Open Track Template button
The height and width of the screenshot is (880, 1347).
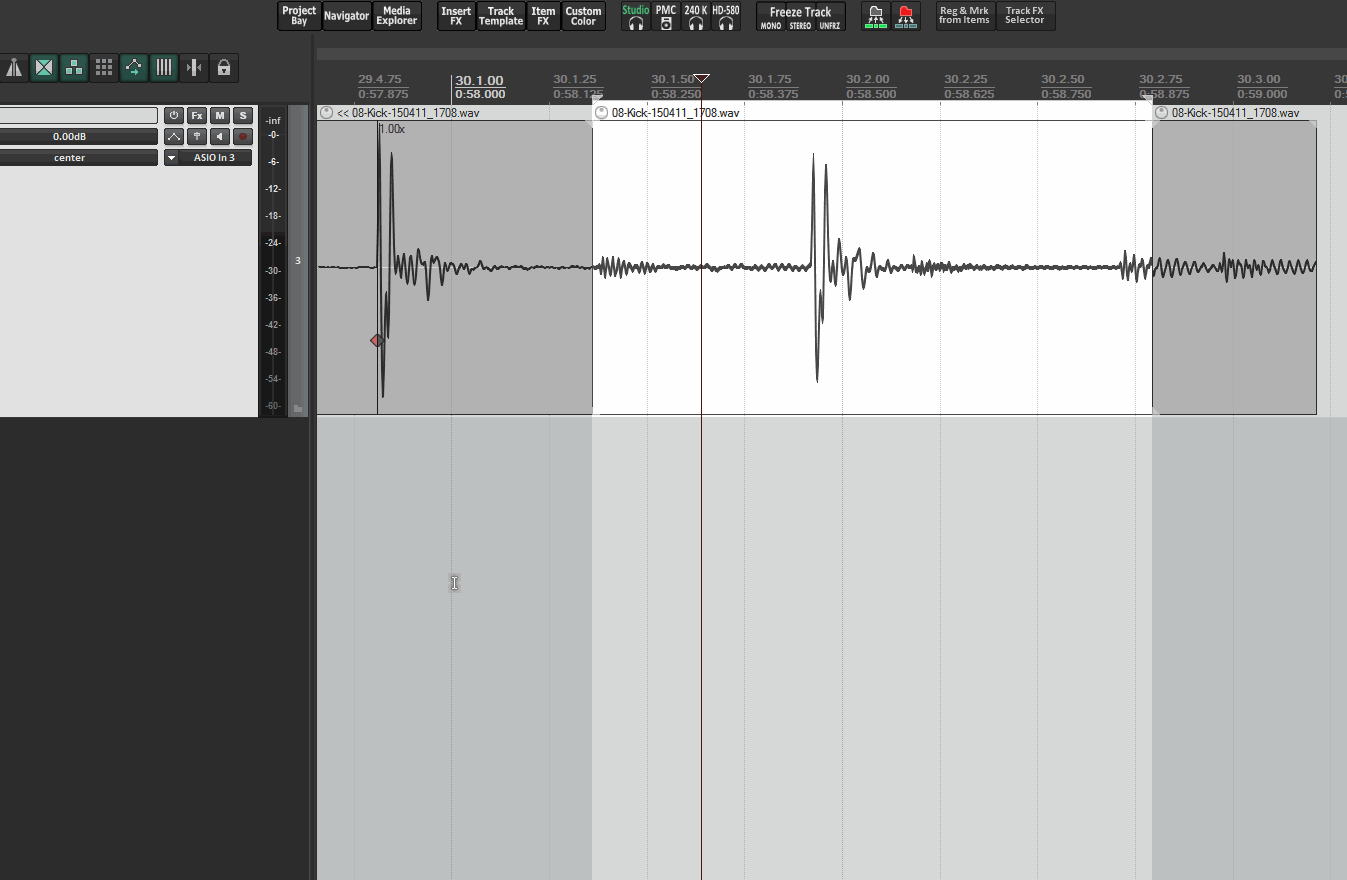[501, 16]
